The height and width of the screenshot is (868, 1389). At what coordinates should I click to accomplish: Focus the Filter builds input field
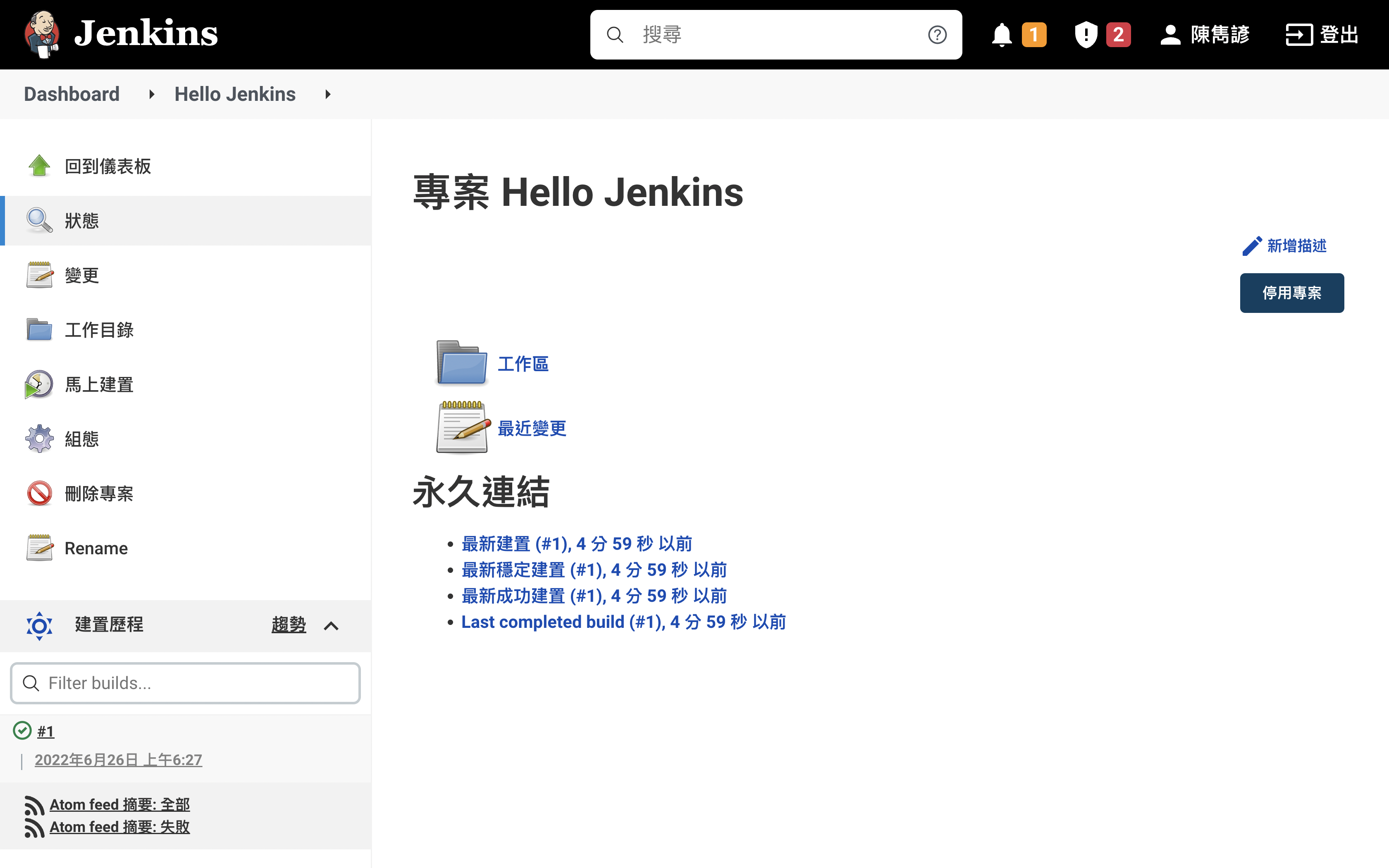pyautogui.click(x=185, y=683)
